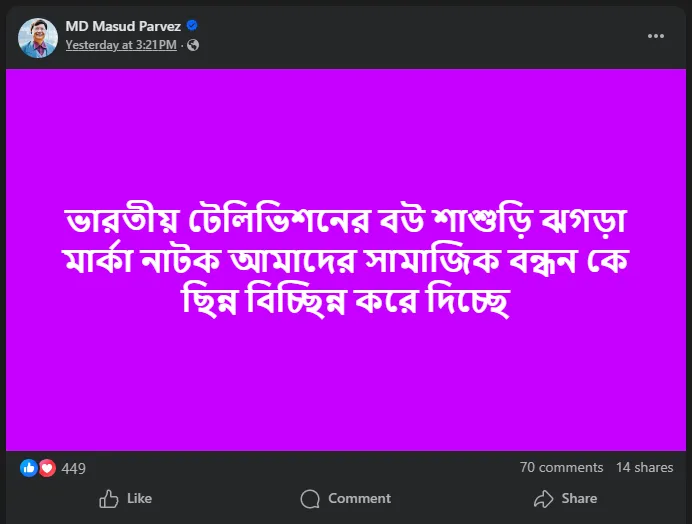This screenshot has width=692, height=524.
Task: Click the thumbs-up outline icon on Like
Action: pos(109,498)
